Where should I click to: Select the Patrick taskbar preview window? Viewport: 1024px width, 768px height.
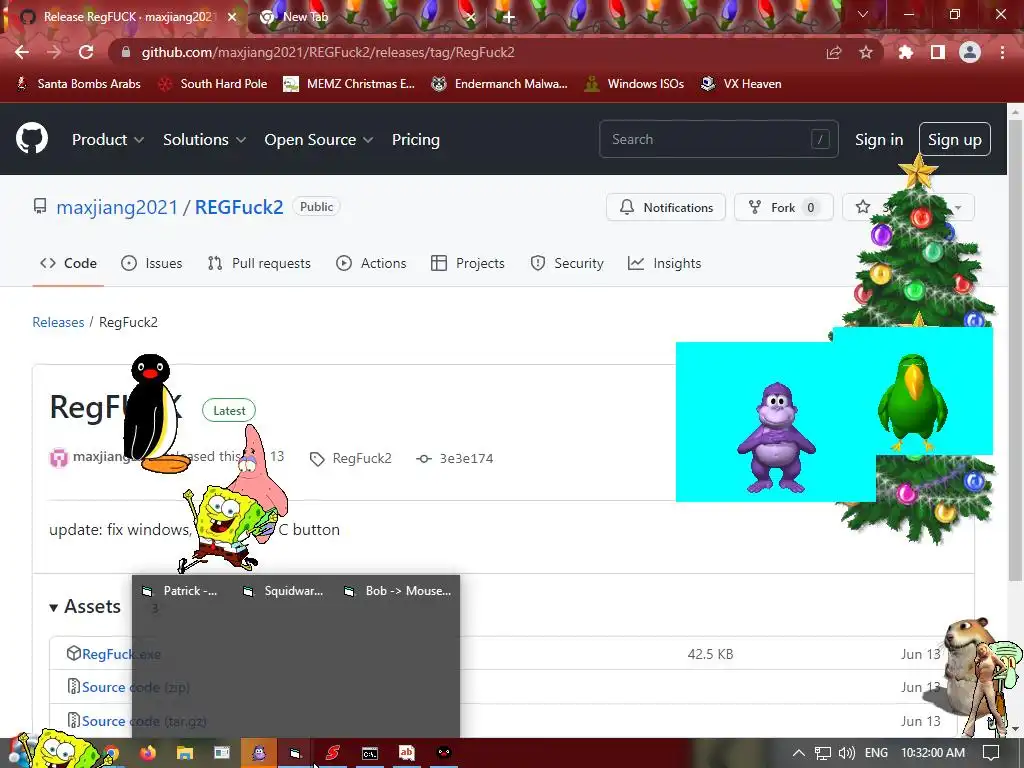181,591
